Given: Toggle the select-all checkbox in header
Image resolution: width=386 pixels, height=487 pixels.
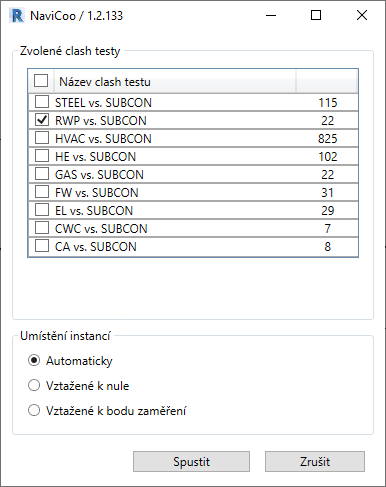Looking at the screenshot, I should (41, 81).
